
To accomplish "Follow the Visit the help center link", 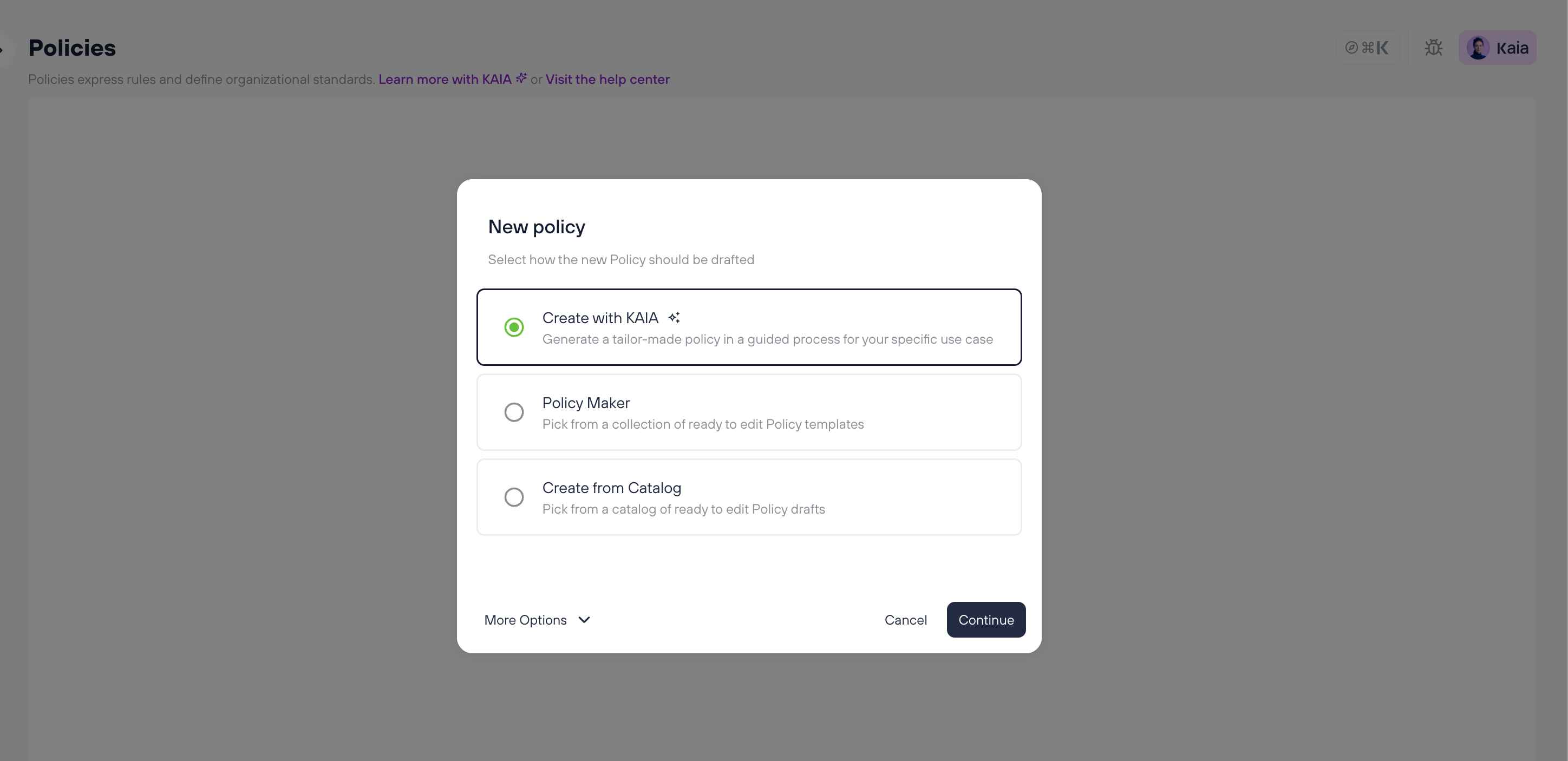I will [x=607, y=80].
